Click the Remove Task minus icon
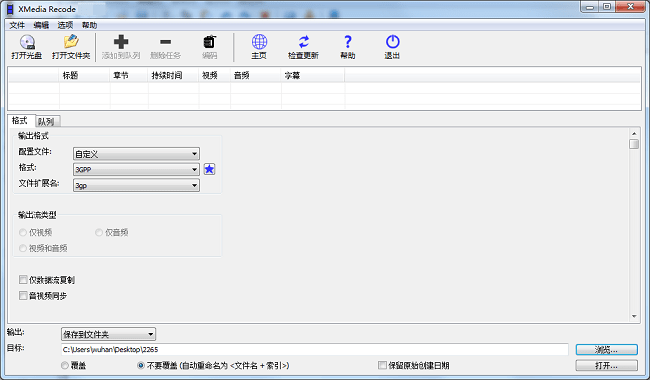 (x=165, y=42)
